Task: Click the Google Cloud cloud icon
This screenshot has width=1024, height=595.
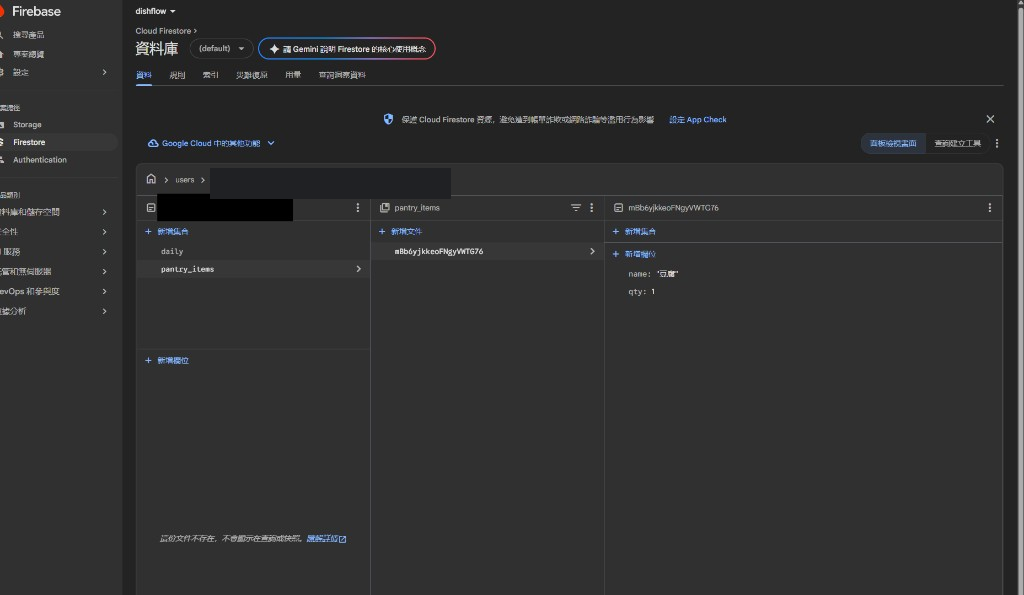Action: (x=153, y=143)
